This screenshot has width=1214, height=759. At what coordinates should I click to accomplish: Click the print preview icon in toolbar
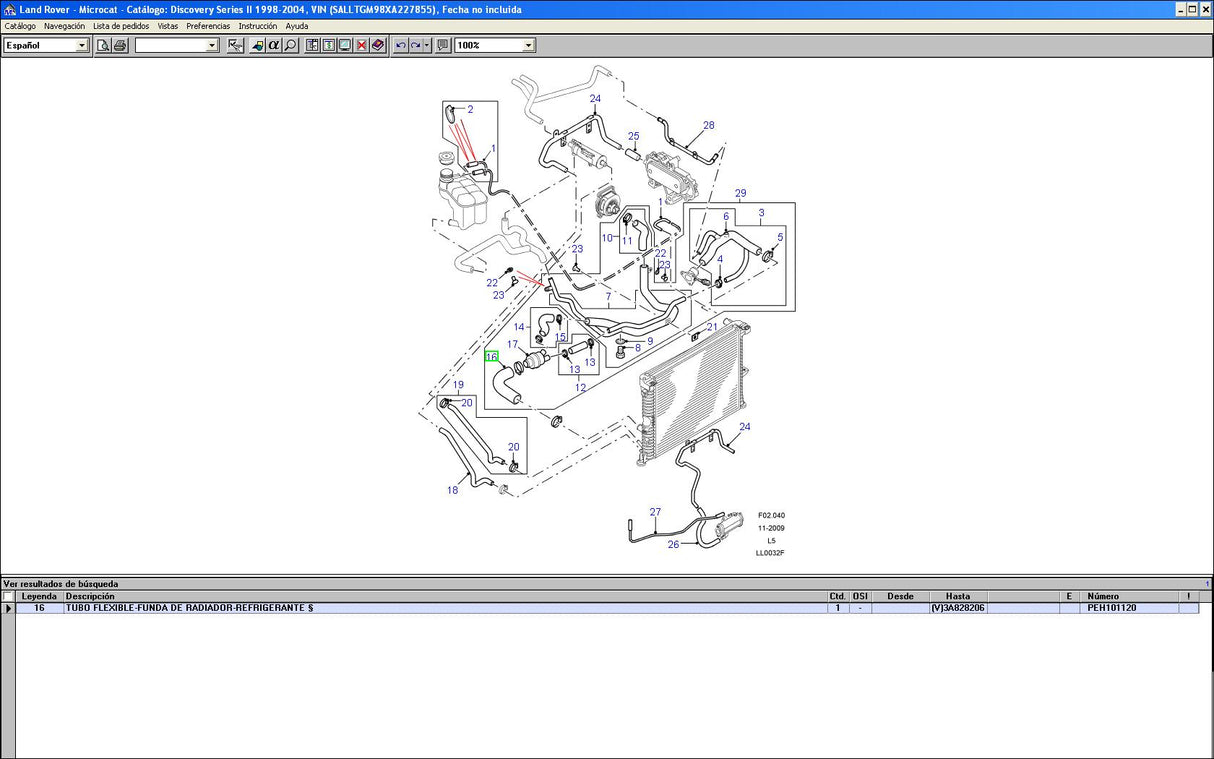[x=103, y=46]
